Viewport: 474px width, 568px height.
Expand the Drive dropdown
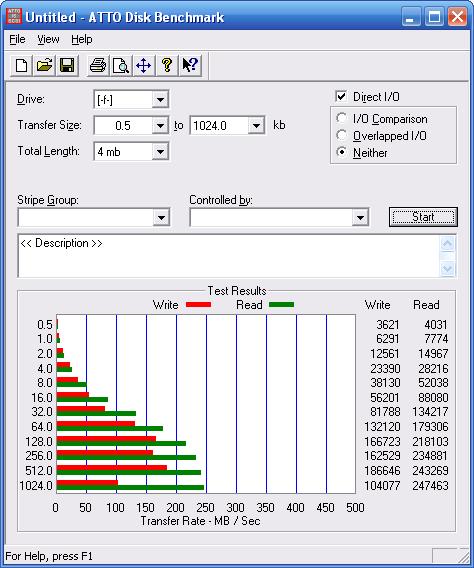[x=160, y=99]
